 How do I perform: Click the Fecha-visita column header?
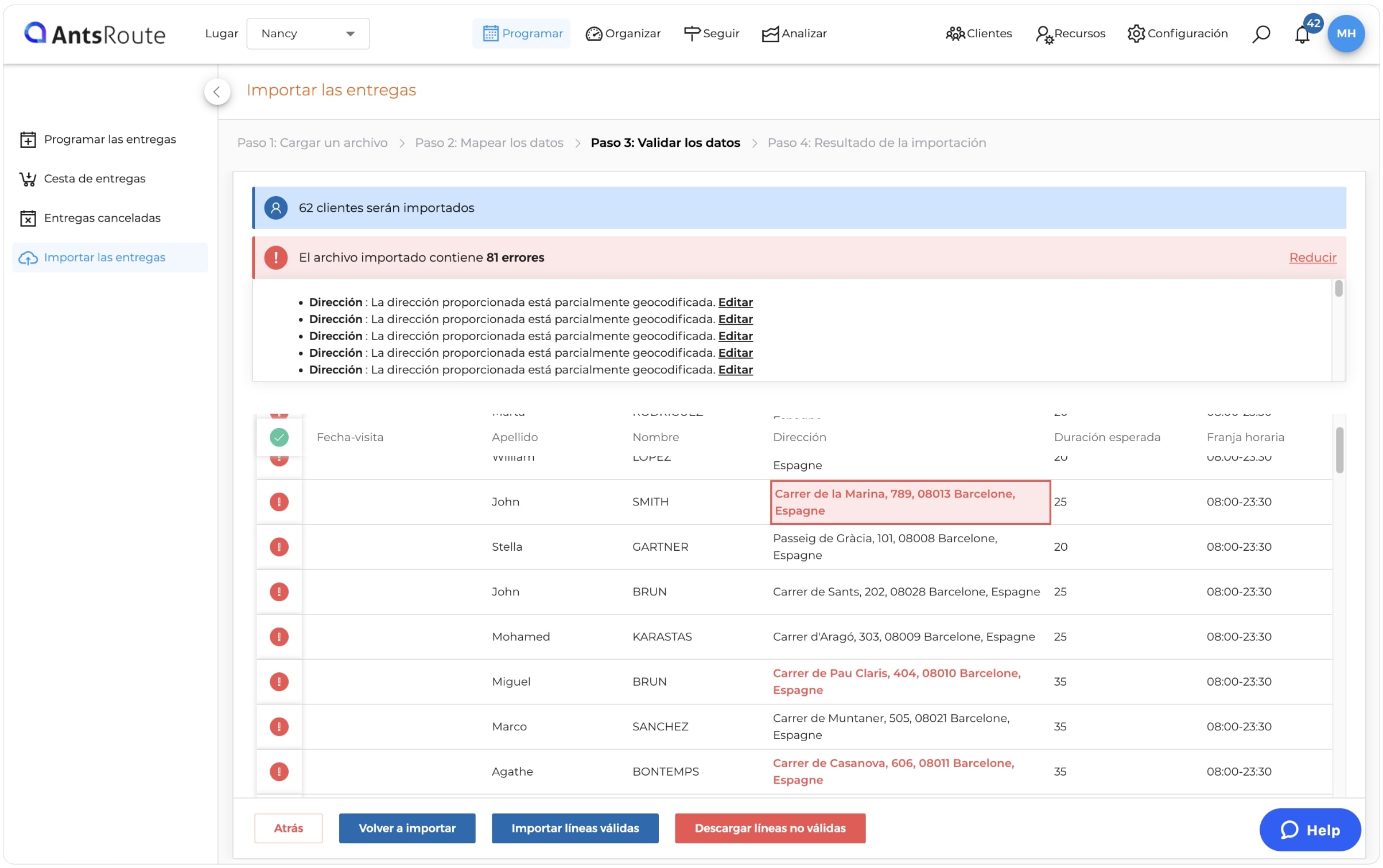(349, 438)
